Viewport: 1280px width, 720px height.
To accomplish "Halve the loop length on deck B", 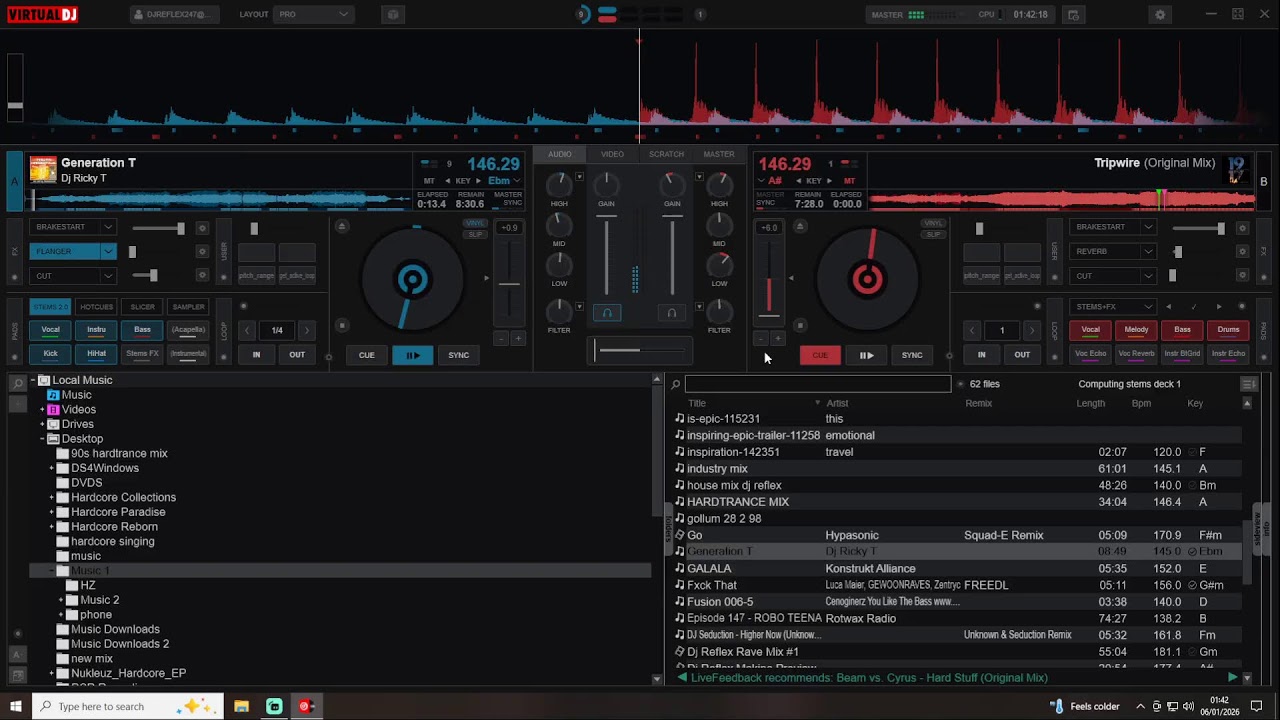I will 972,330.
